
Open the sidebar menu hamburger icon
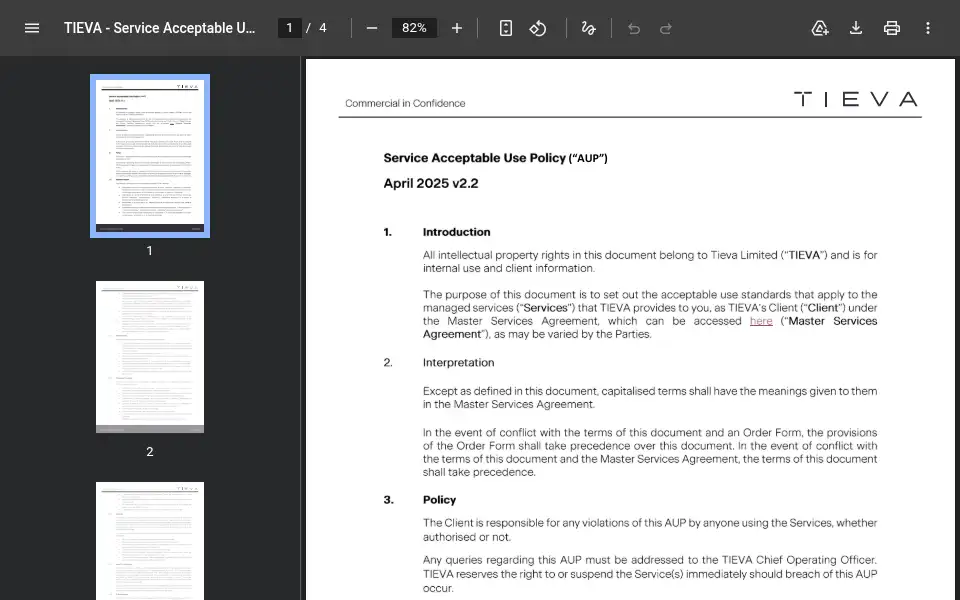pyautogui.click(x=32, y=28)
